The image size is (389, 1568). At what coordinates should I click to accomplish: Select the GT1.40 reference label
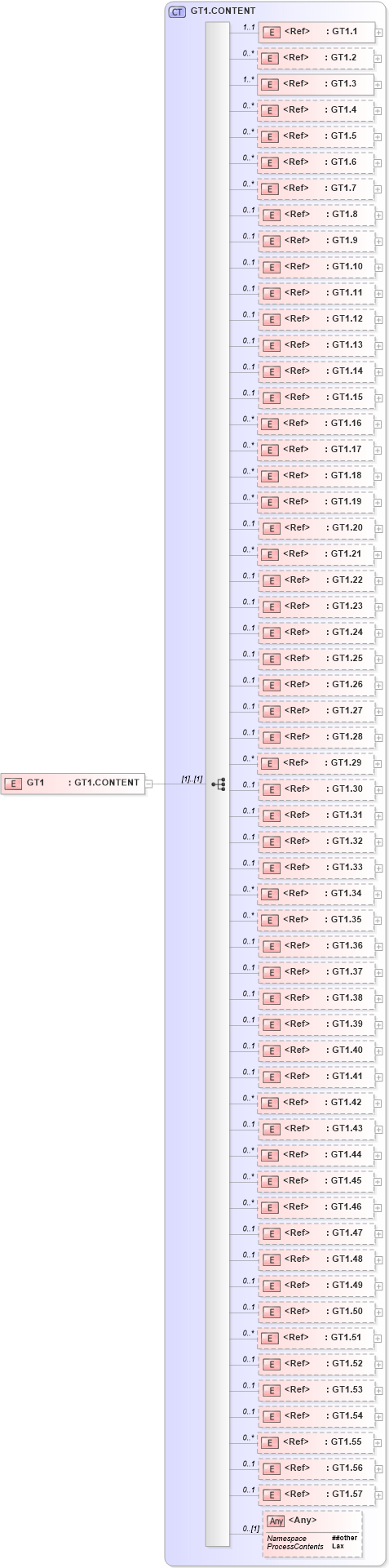coord(344,1050)
